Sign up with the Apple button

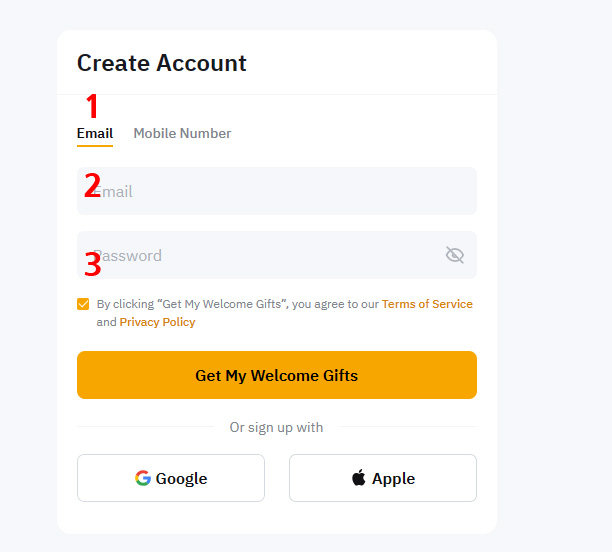383,478
